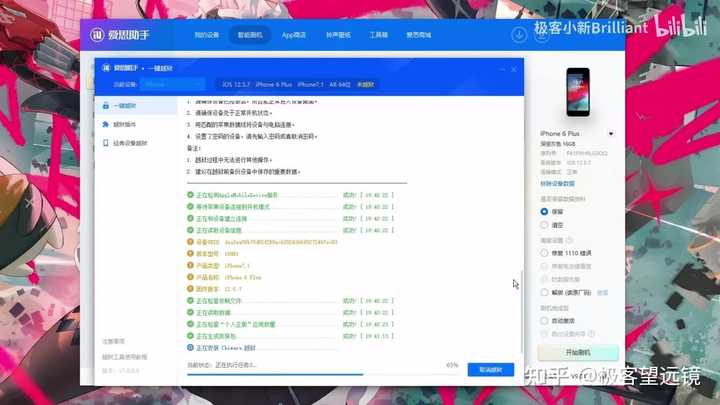Click orange icon beside device UDID row

click(x=190, y=242)
